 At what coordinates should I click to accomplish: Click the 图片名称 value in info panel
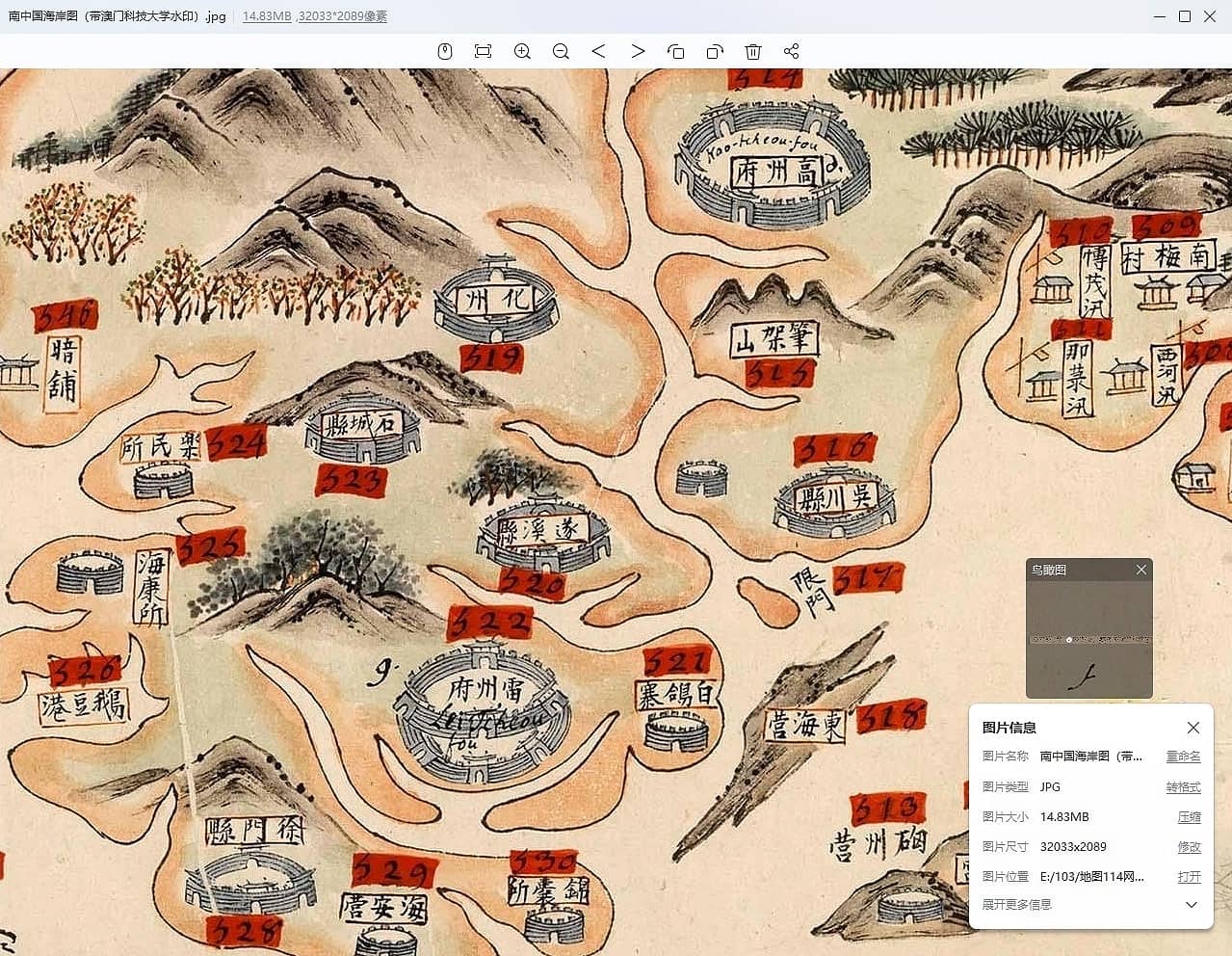[x=1091, y=757]
